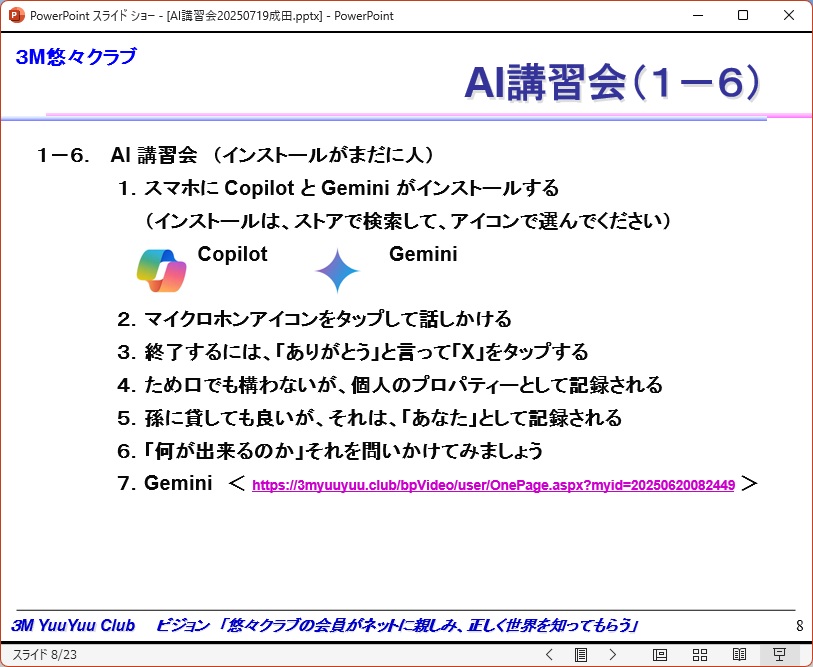This screenshot has width=813, height=667.
Task: Close the slide show window
Action: pyautogui.click(x=789, y=15)
